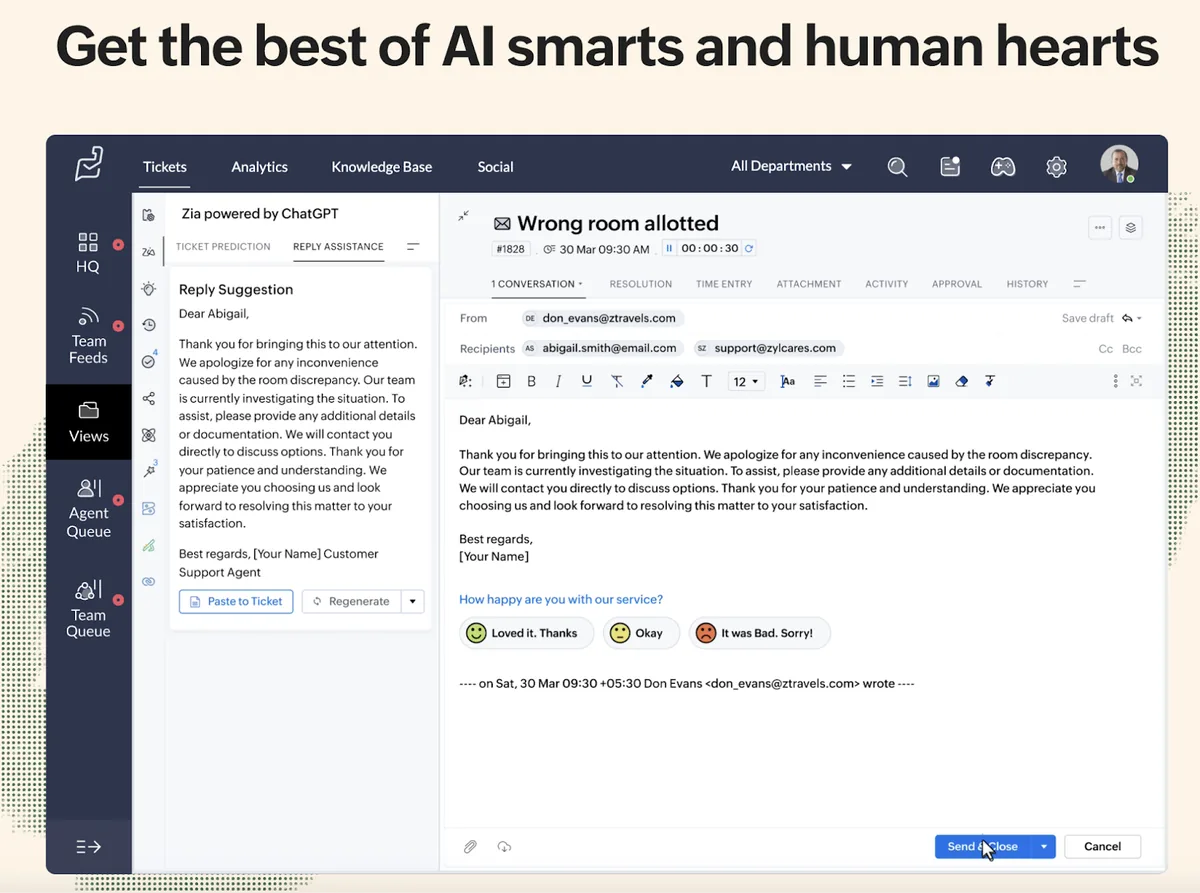Open the Zia panel tabs overflow menu
The image size is (1200, 893).
413,246
